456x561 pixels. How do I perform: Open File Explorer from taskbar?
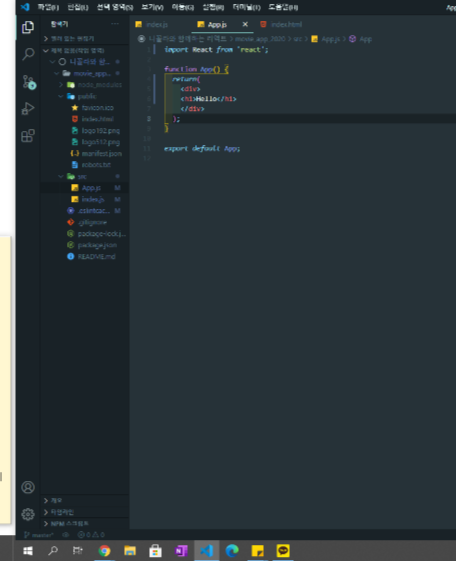tap(130, 550)
